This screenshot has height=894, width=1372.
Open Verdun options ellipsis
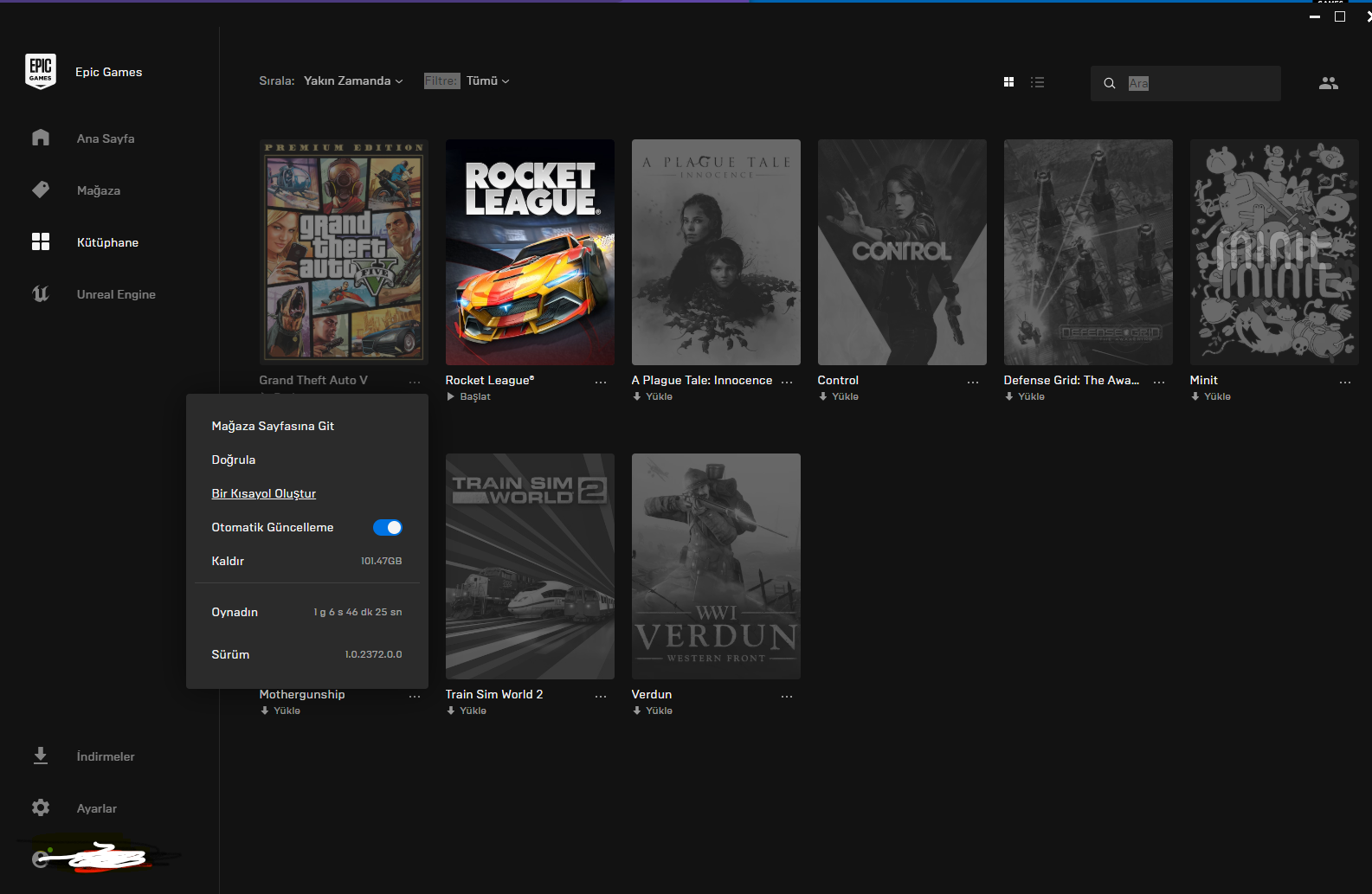787,696
